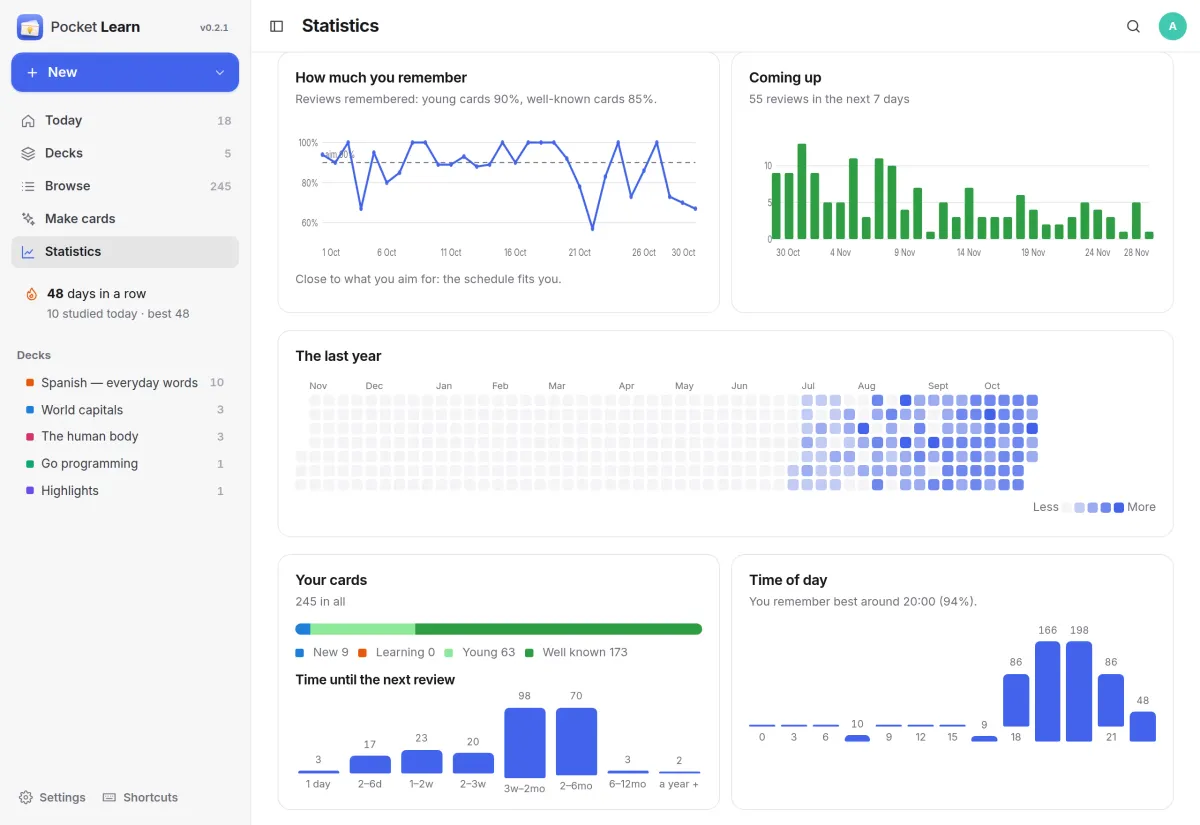Click the New button label
1200x825 pixels.
(x=62, y=72)
